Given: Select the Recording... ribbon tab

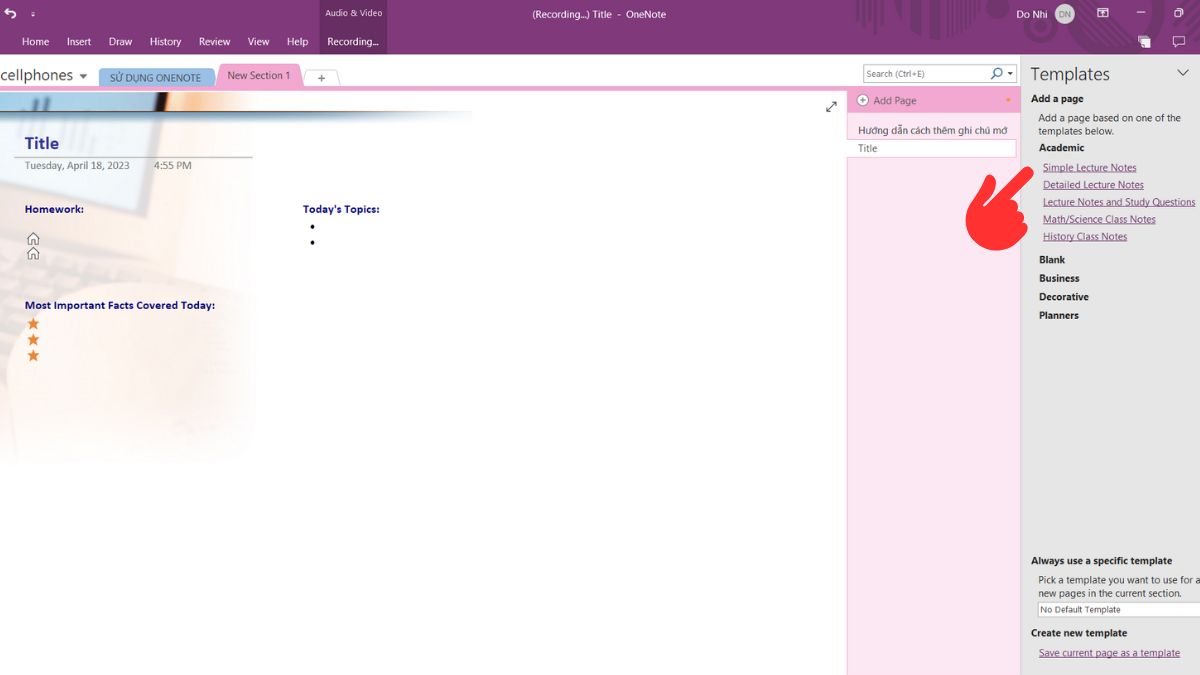Looking at the screenshot, I should (352, 42).
